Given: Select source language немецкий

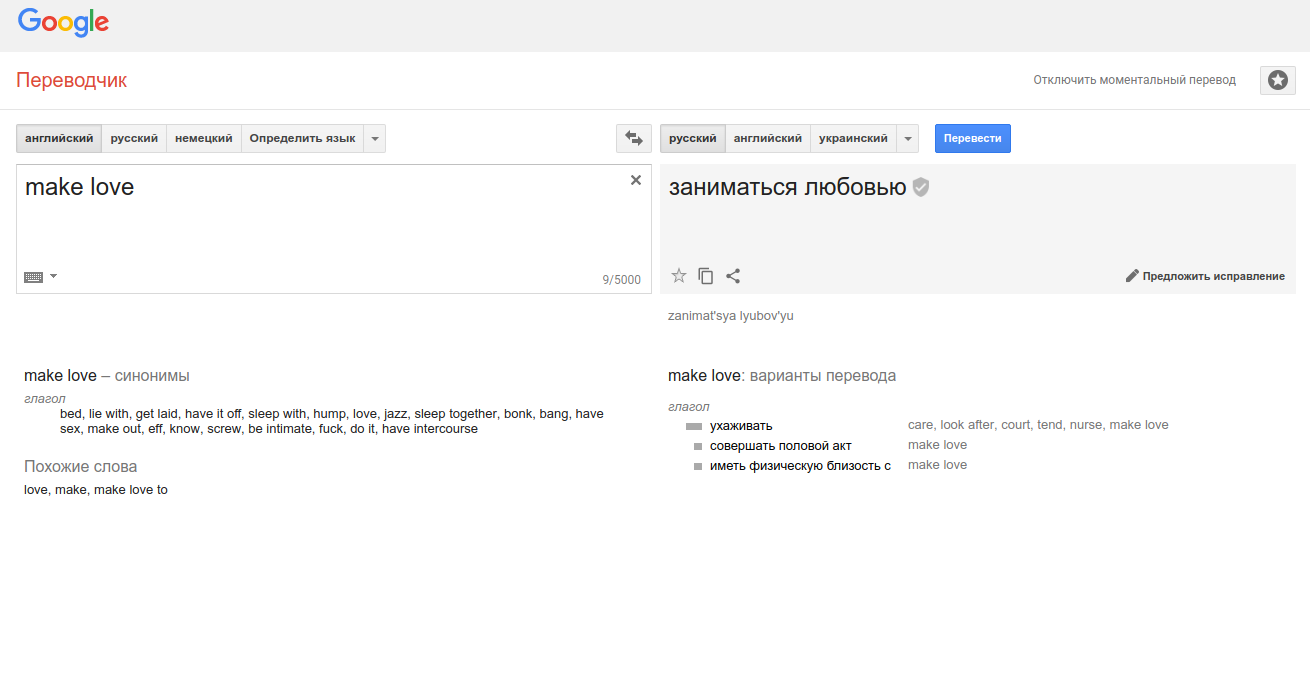Looking at the screenshot, I should tap(204, 138).
